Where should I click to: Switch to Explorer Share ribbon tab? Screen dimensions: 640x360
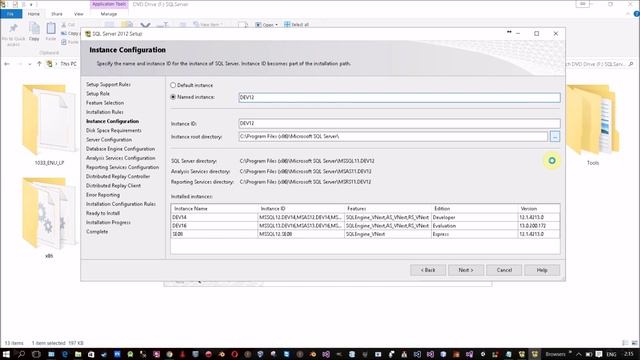(x=57, y=14)
